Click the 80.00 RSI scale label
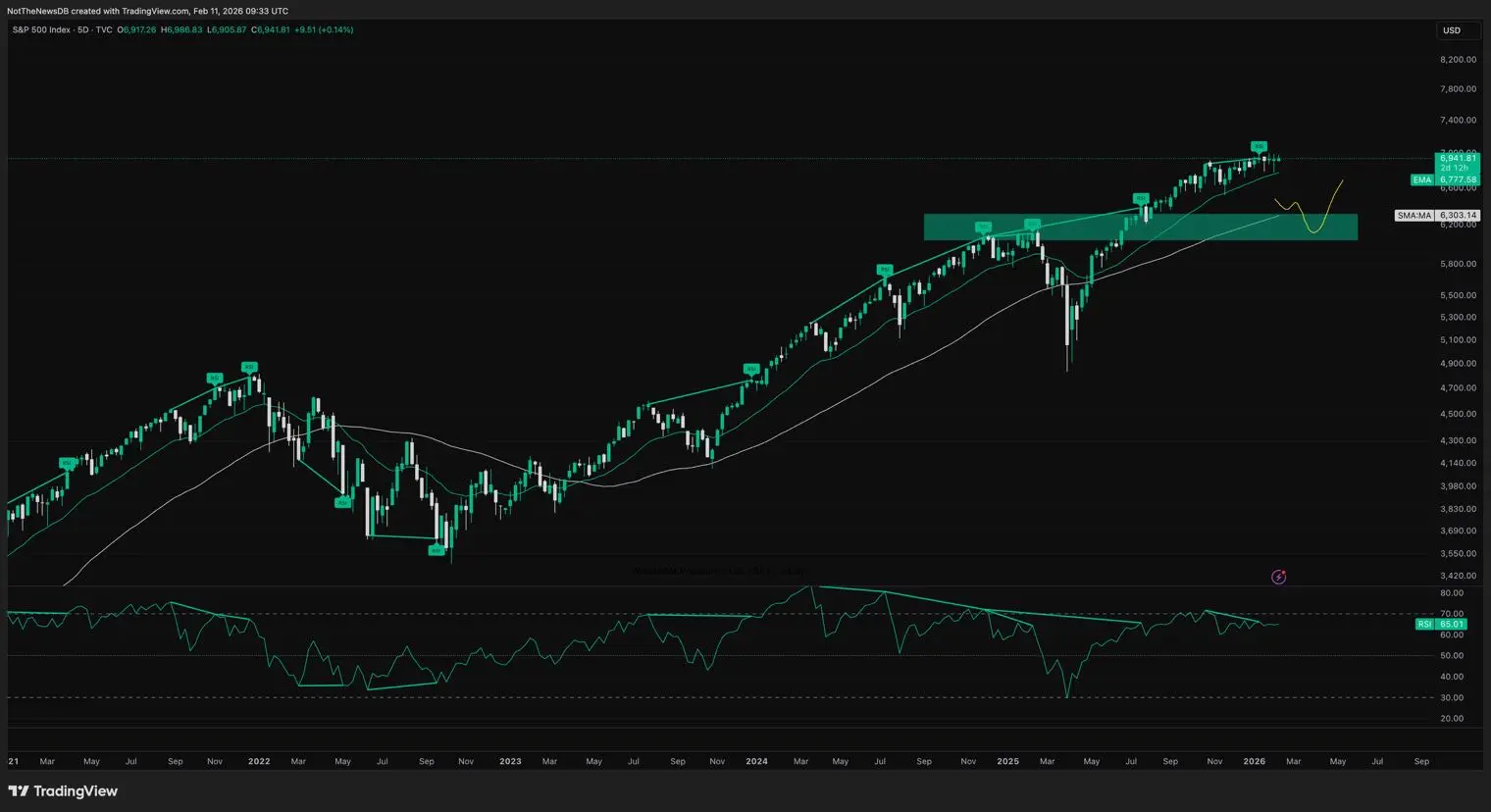This screenshot has height=812, width=1491. [x=1452, y=593]
